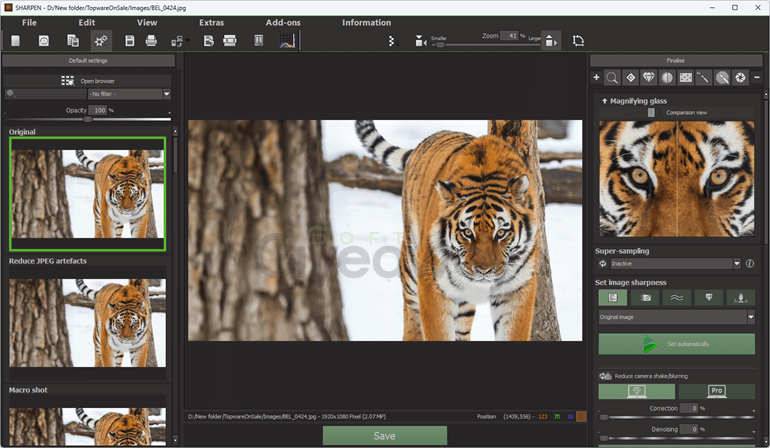Select the scratch line tool icon

(704, 78)
